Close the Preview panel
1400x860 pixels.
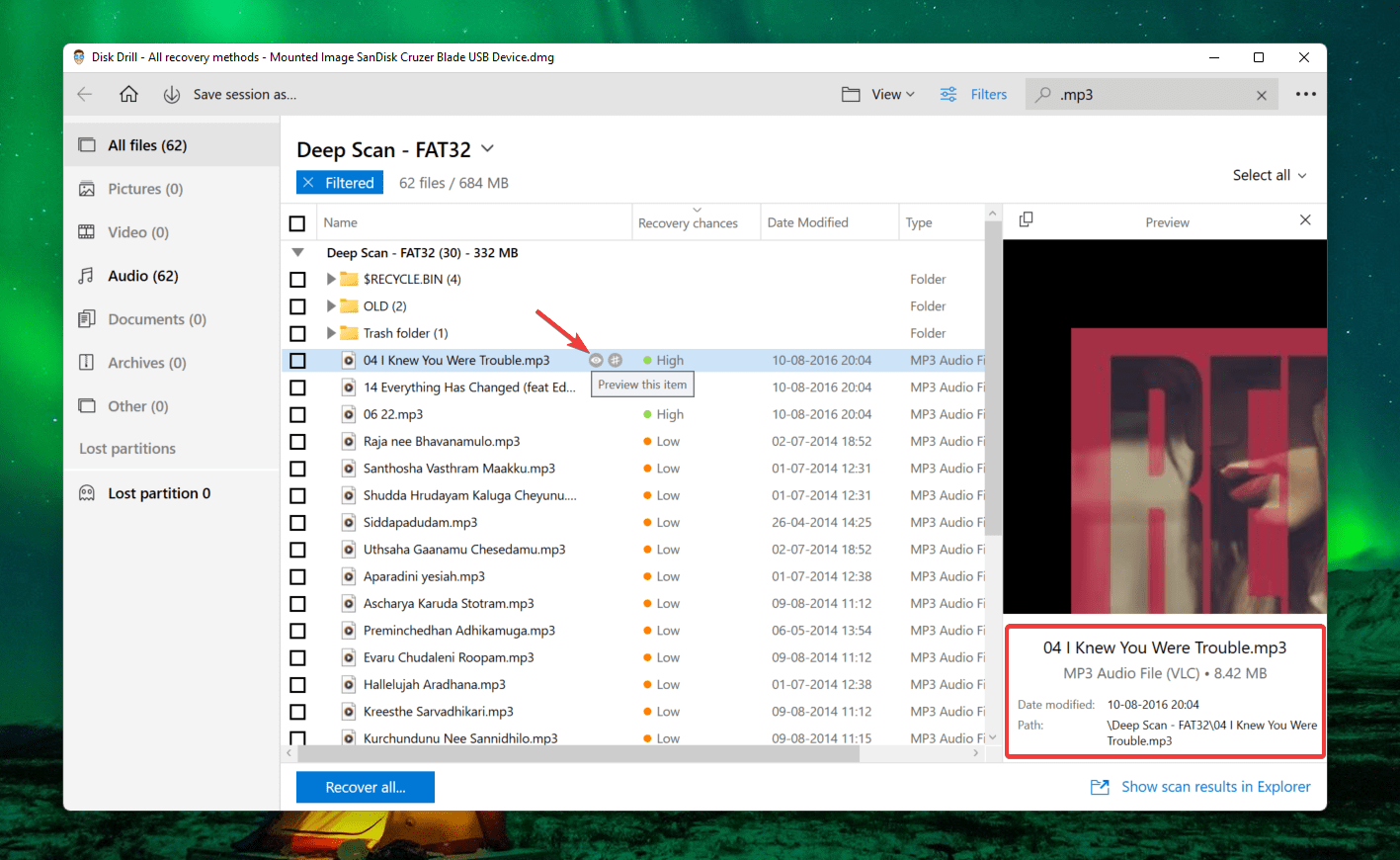(1305, 219)
